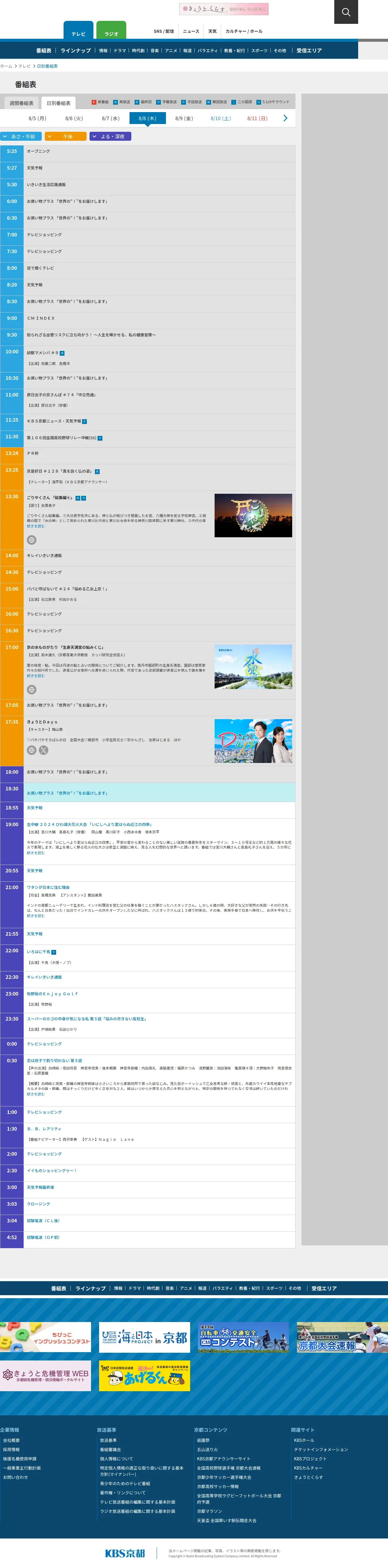
Task: Open 海と日本 PROJECT in 京都 banner
Action: tap(144, 1337)
